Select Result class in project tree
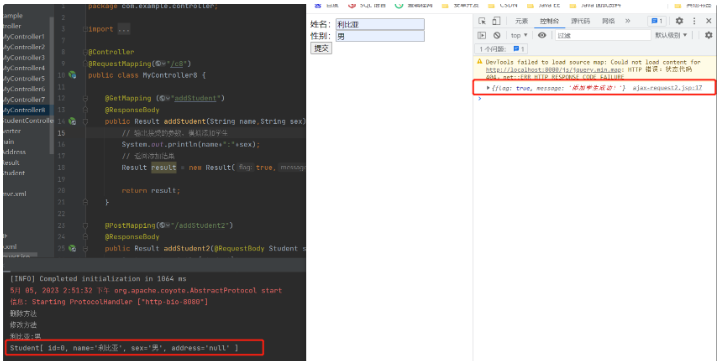The height and width of the screenshot is (361, 720). (x=11, y=163)
